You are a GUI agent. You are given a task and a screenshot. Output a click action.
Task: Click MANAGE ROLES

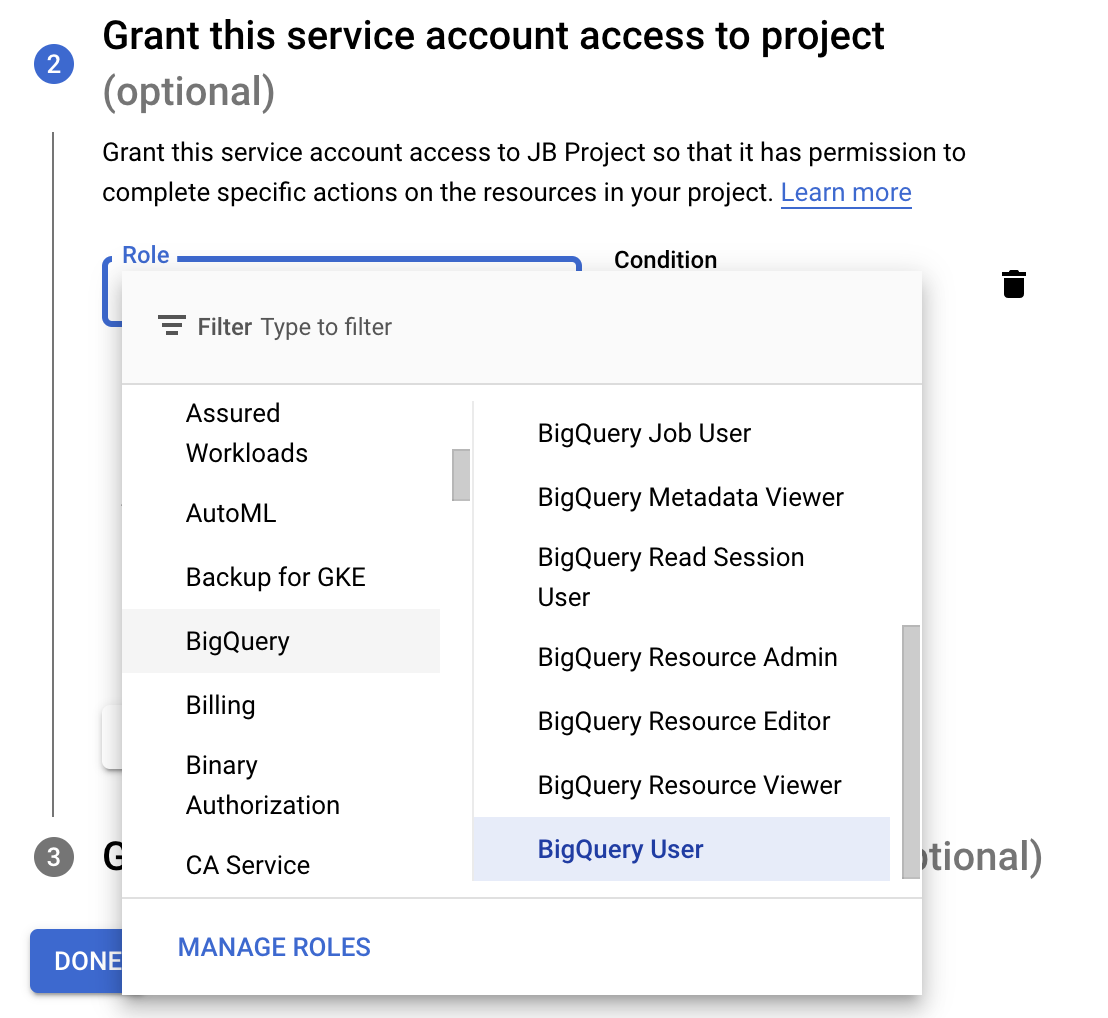pyautogui.click(x=273, y=946)
